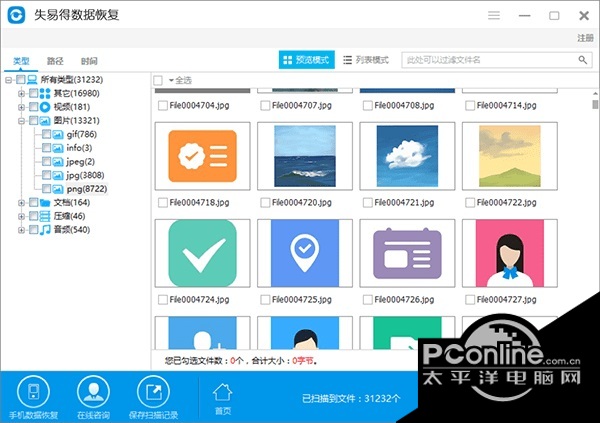Image resolution: width=600 pixels, height=423 pixels.
Task: Collapse the 所有类型 root tree node
Action: pos(8,80)
